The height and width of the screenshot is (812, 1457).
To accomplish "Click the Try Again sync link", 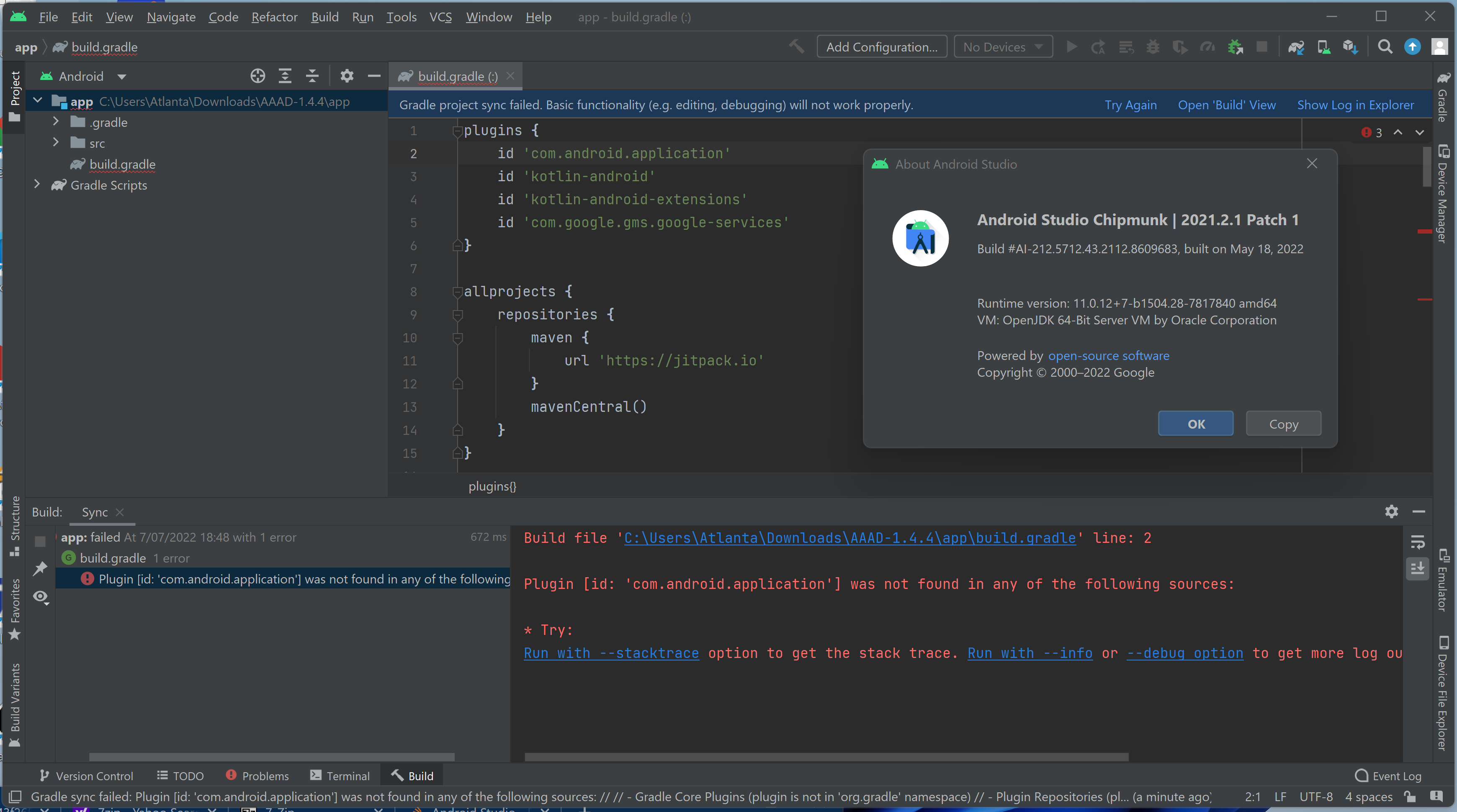I will click(x=1130, y=105).
